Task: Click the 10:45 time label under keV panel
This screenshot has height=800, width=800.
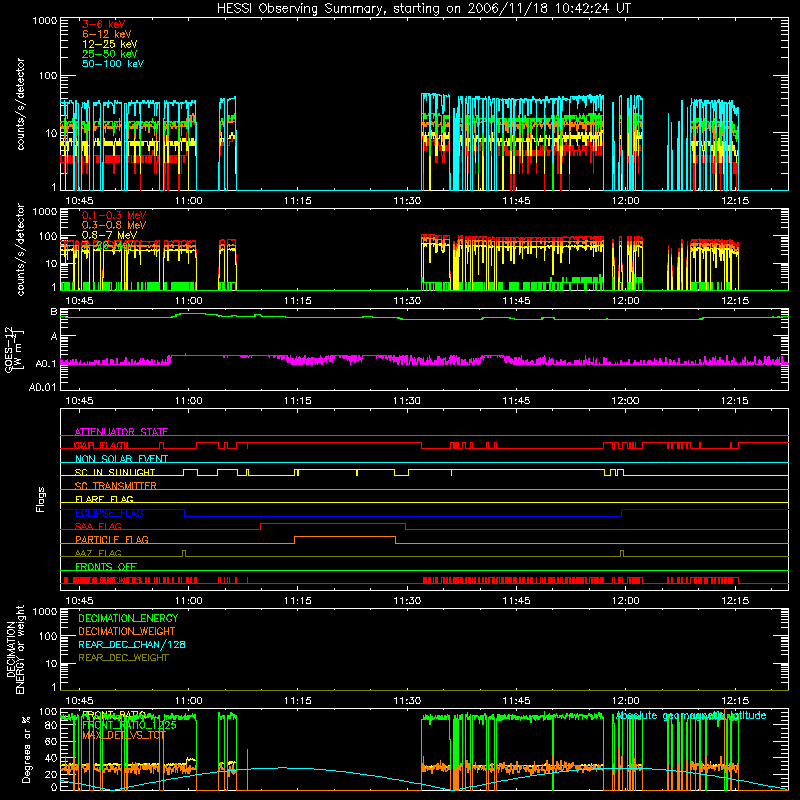Action: [79, 201]
